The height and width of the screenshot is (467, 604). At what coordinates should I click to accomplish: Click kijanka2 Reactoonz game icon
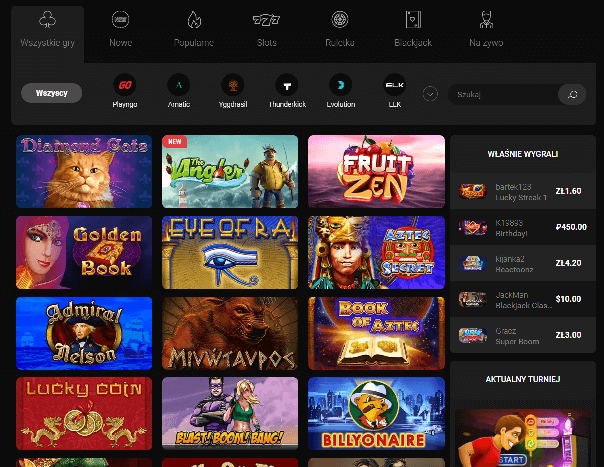tap(473, 263)
